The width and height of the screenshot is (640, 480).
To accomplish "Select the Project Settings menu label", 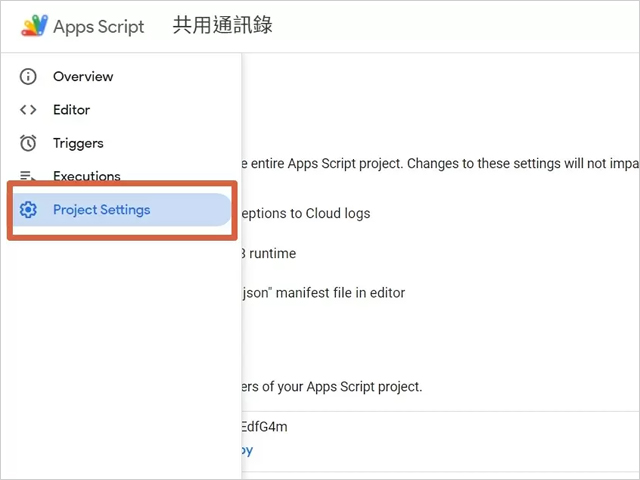I will [x=101, y=210].
